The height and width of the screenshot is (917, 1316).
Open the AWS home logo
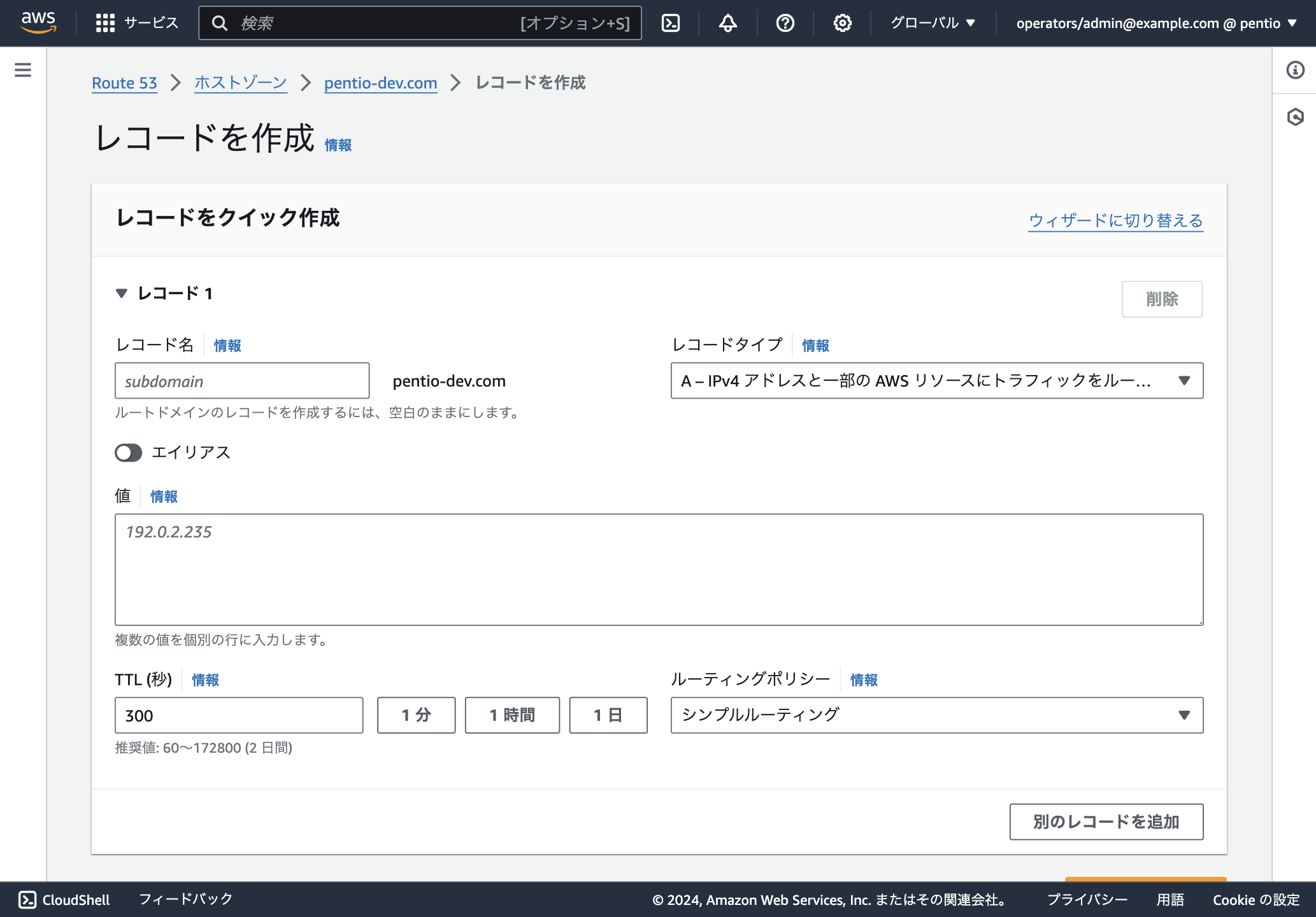pos(38,22)
